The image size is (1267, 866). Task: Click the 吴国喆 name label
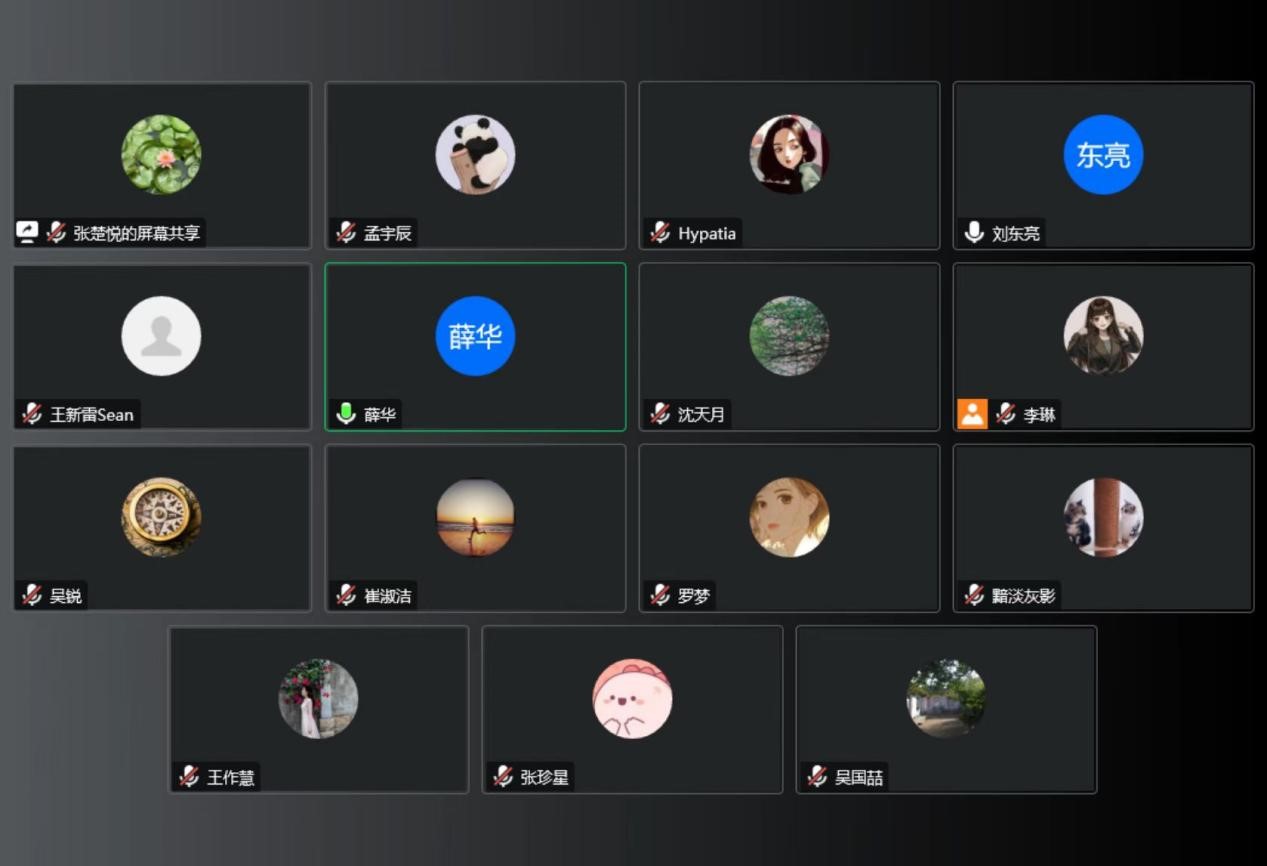pos(859,777)
